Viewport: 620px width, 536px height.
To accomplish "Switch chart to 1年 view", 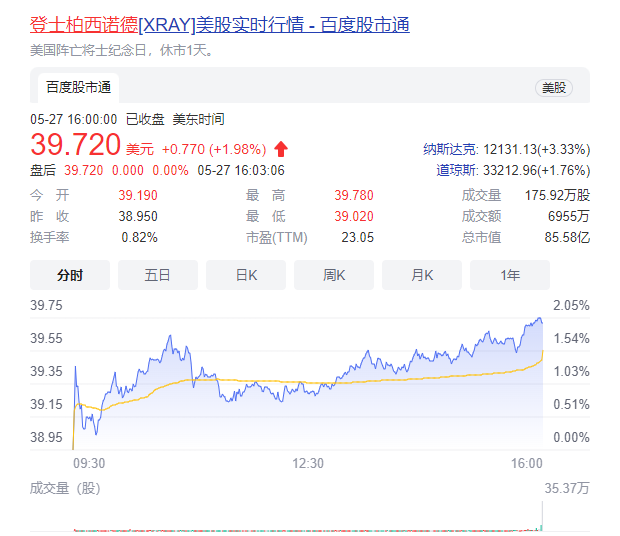I will click(510, 275).
